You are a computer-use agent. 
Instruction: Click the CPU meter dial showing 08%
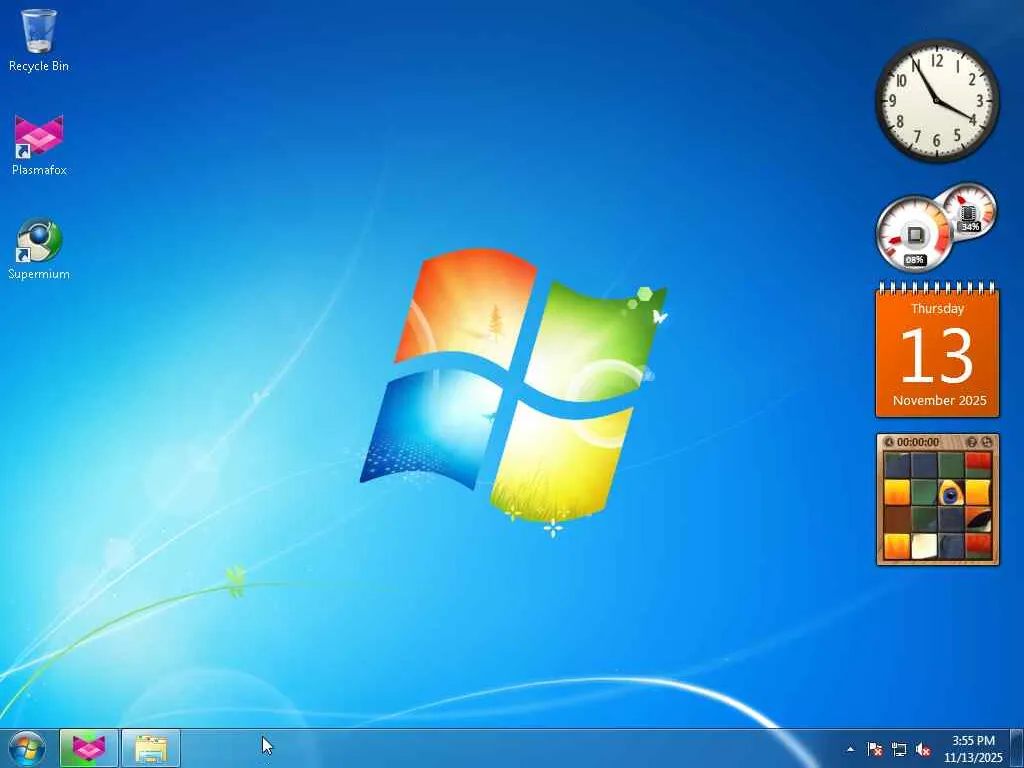(914, 234)
